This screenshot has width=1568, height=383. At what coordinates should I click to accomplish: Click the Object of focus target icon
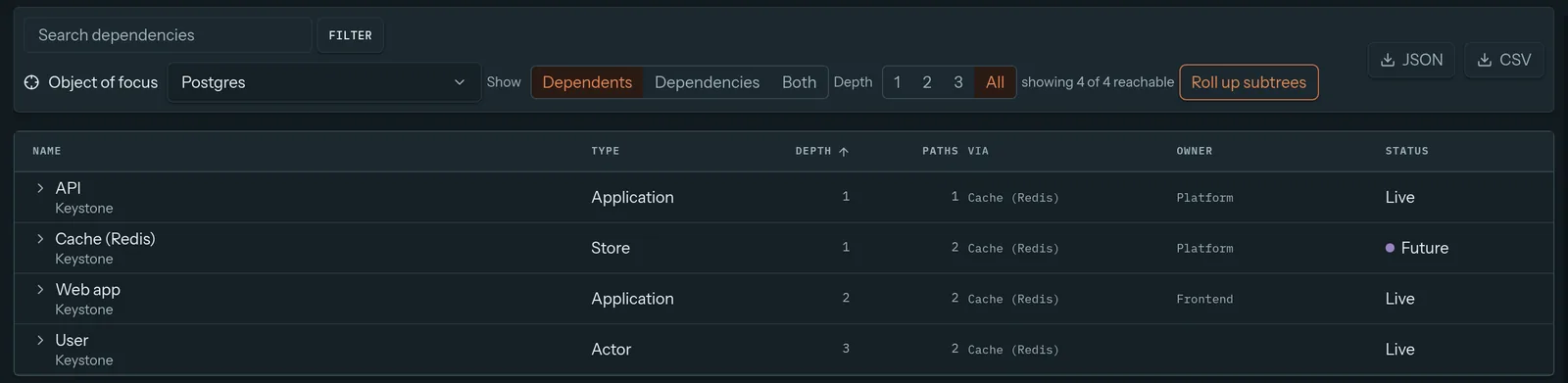point(32,82)
